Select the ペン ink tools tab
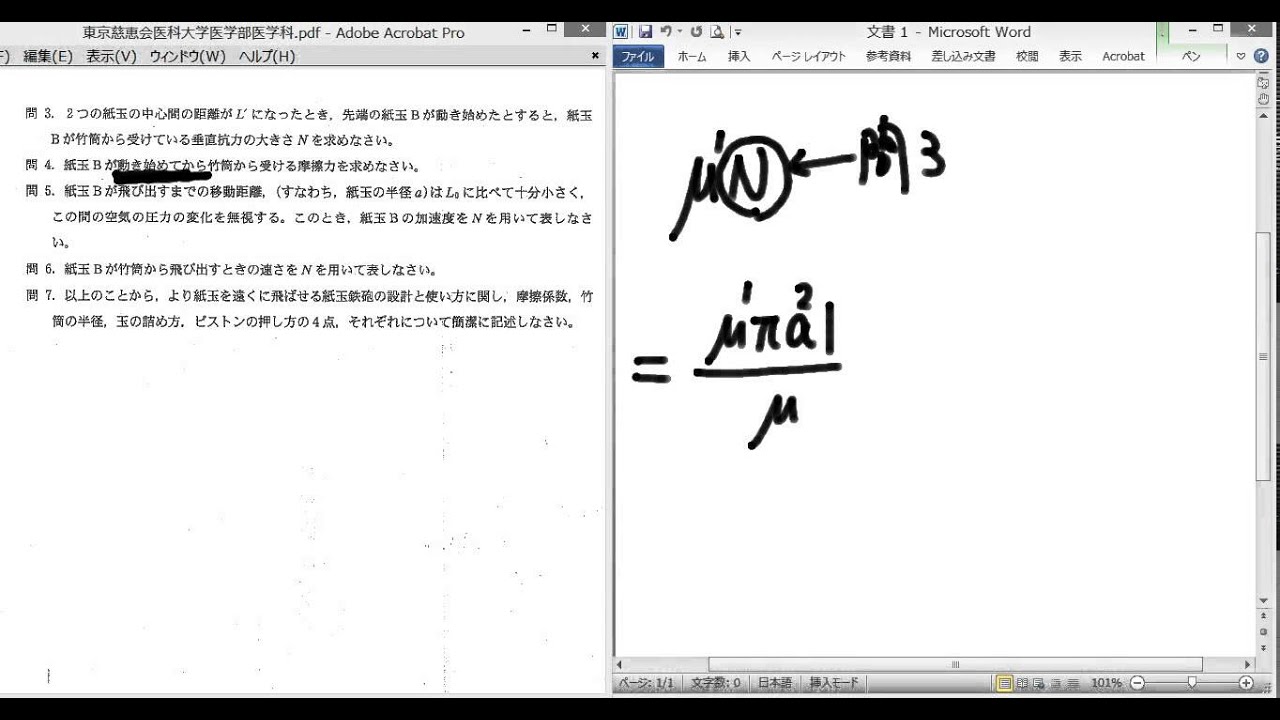1280x720 pixels. pos(1190,56)
